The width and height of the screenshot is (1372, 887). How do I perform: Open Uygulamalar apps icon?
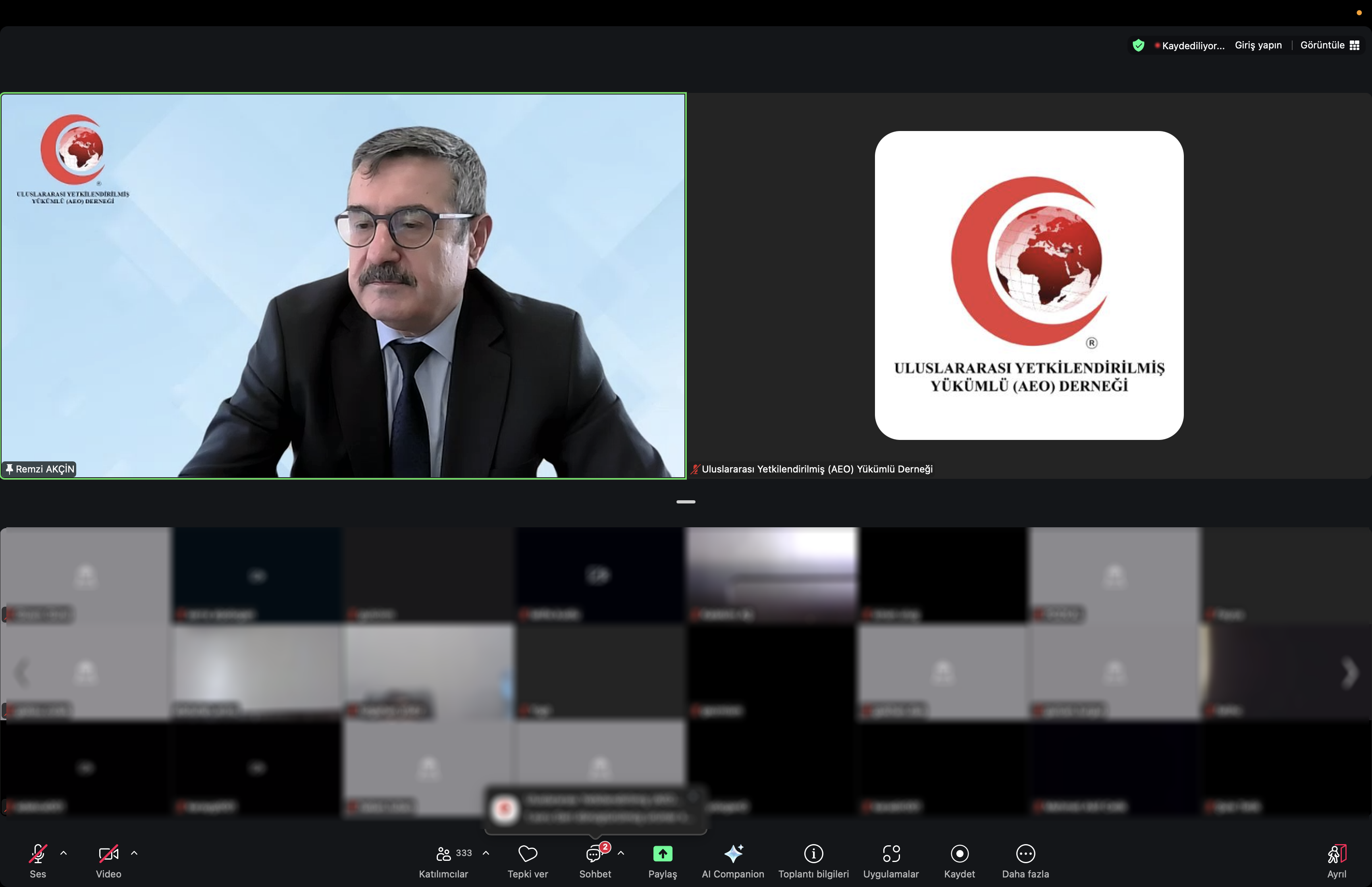[x=891, y=854]
